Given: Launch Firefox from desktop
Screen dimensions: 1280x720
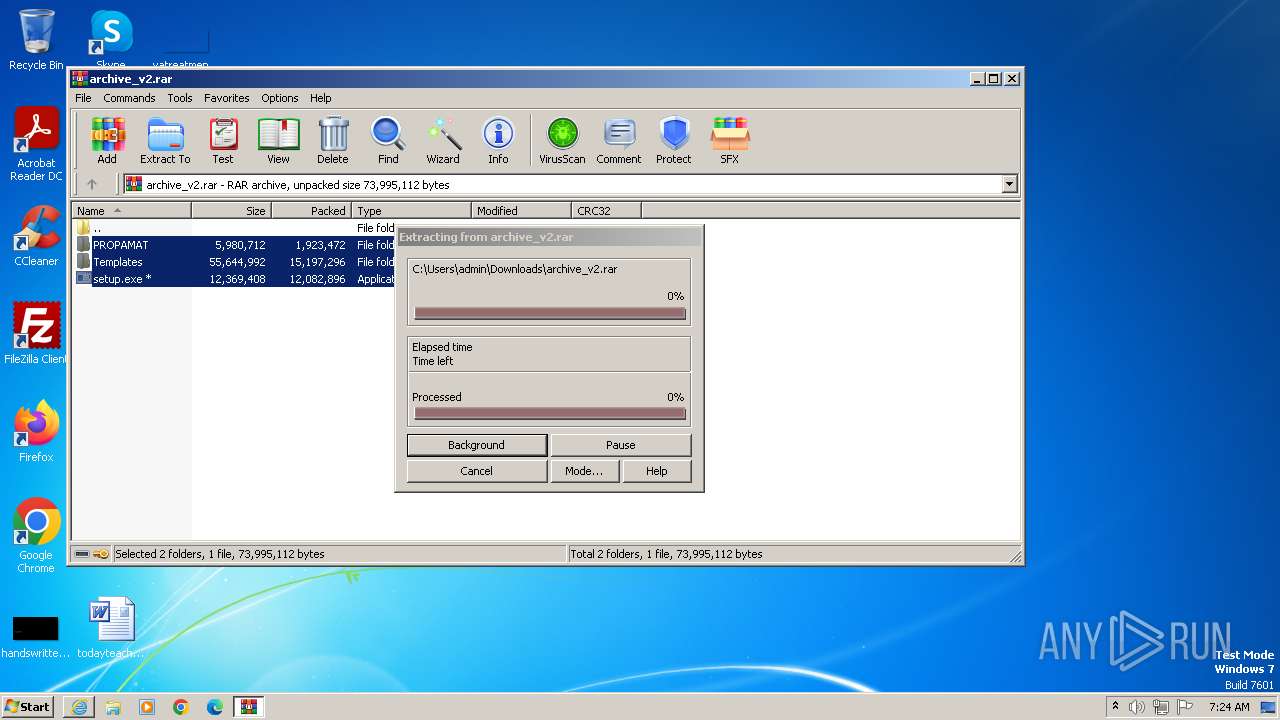Looking at the screenshot, I should tap(36, 431).
